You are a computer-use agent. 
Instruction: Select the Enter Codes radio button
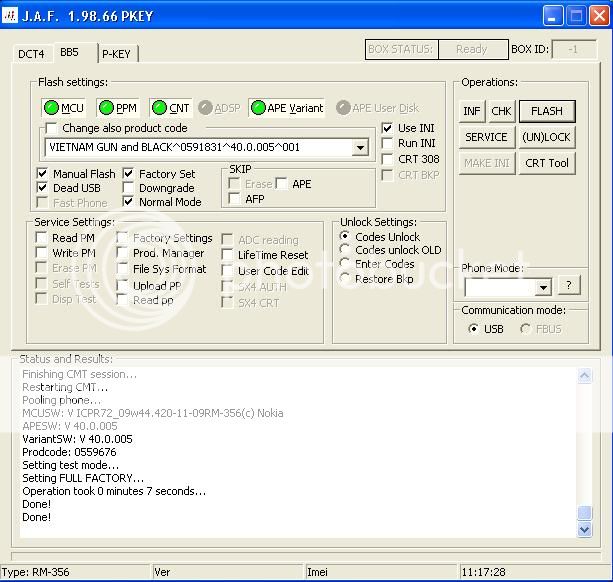(346, 264)
